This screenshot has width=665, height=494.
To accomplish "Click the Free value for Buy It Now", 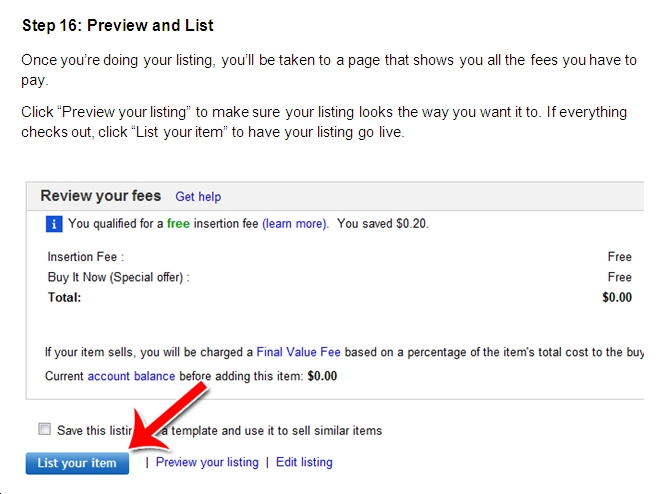I will (620, 277).
